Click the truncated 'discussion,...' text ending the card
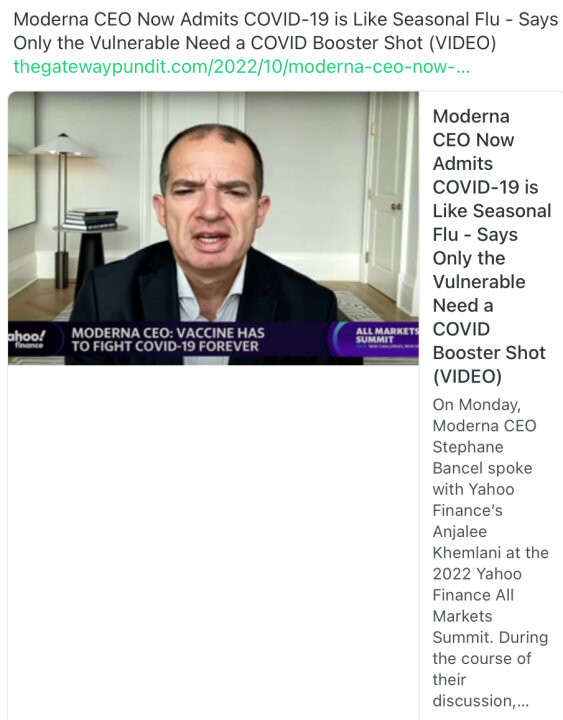Screen dimensions: 563x720 [481, 701]
